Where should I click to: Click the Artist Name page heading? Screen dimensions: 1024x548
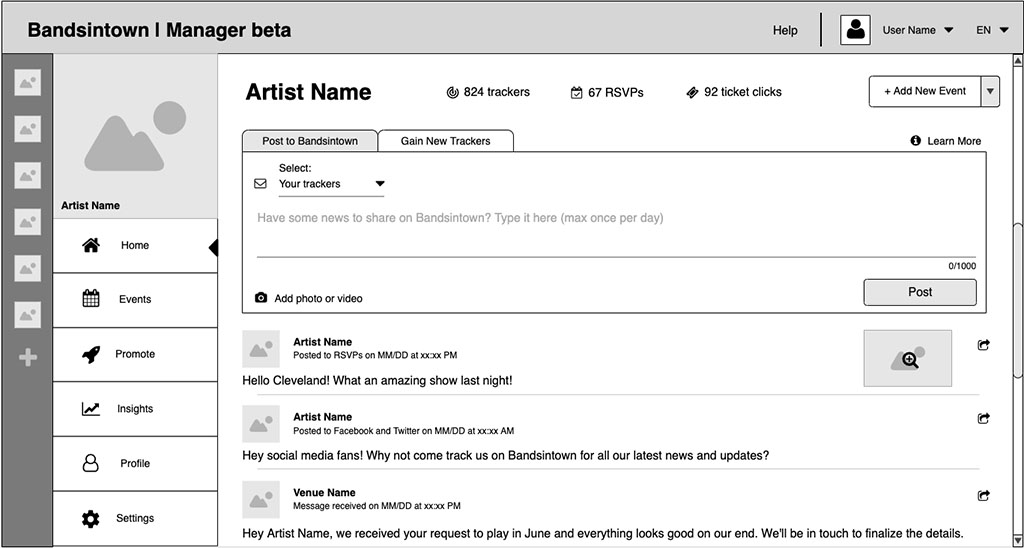[308, 92]
